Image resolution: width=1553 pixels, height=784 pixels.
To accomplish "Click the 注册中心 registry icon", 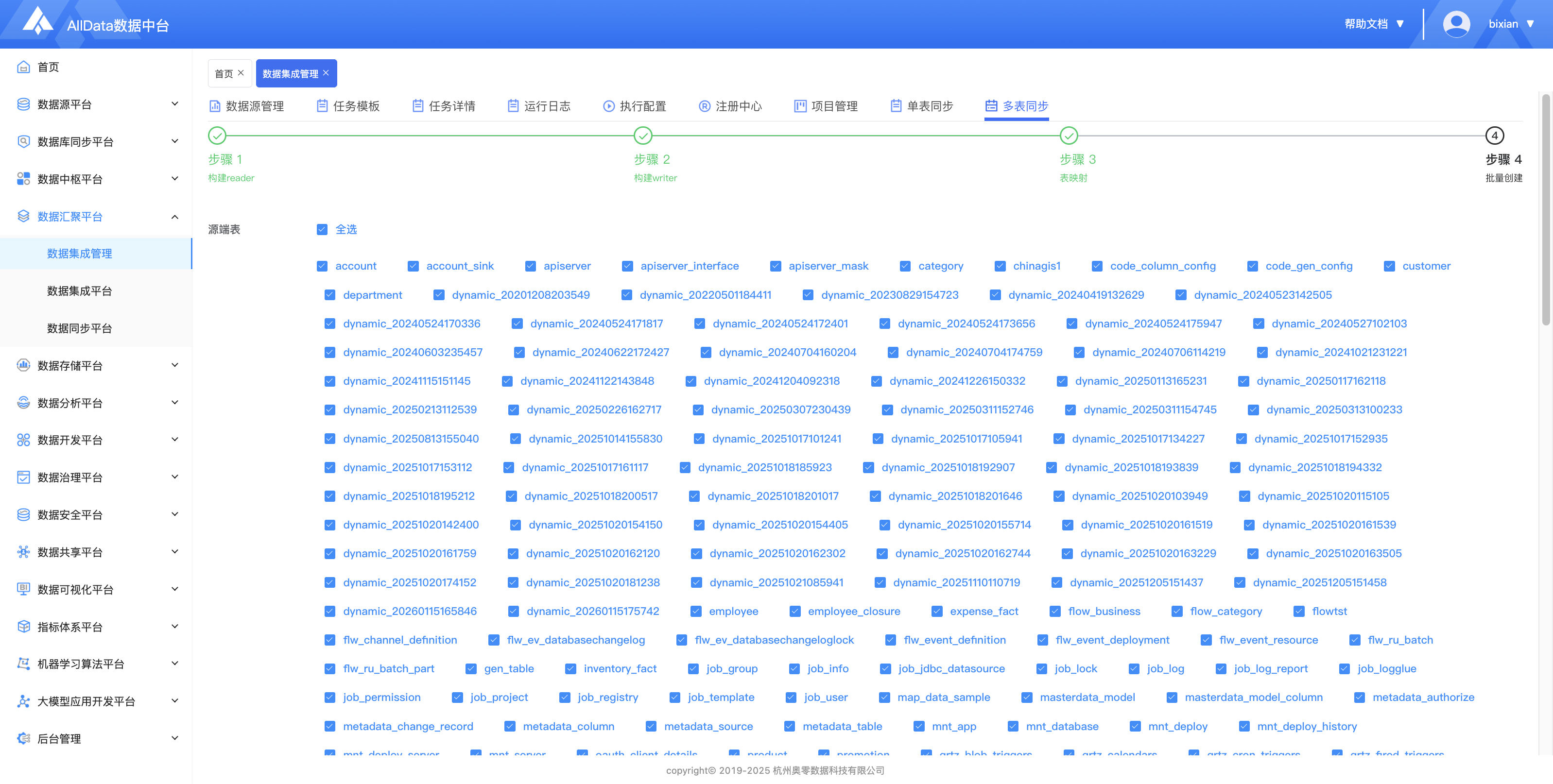I will pyautogui.click(x=704, y=106).
